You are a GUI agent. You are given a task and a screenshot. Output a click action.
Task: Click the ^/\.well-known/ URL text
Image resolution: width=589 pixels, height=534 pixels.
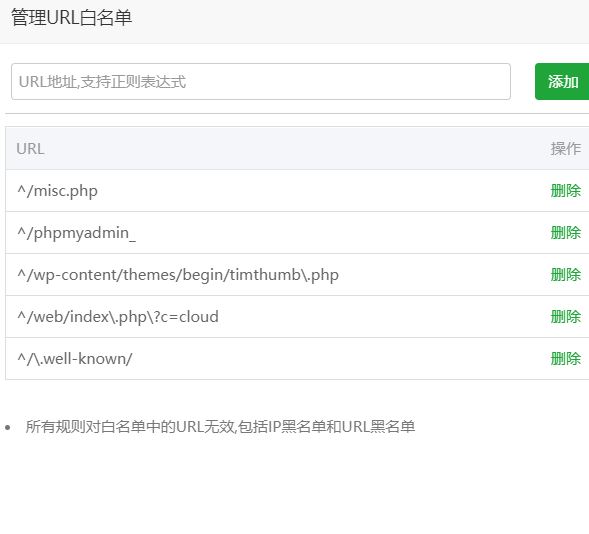(x=75, y=359)
